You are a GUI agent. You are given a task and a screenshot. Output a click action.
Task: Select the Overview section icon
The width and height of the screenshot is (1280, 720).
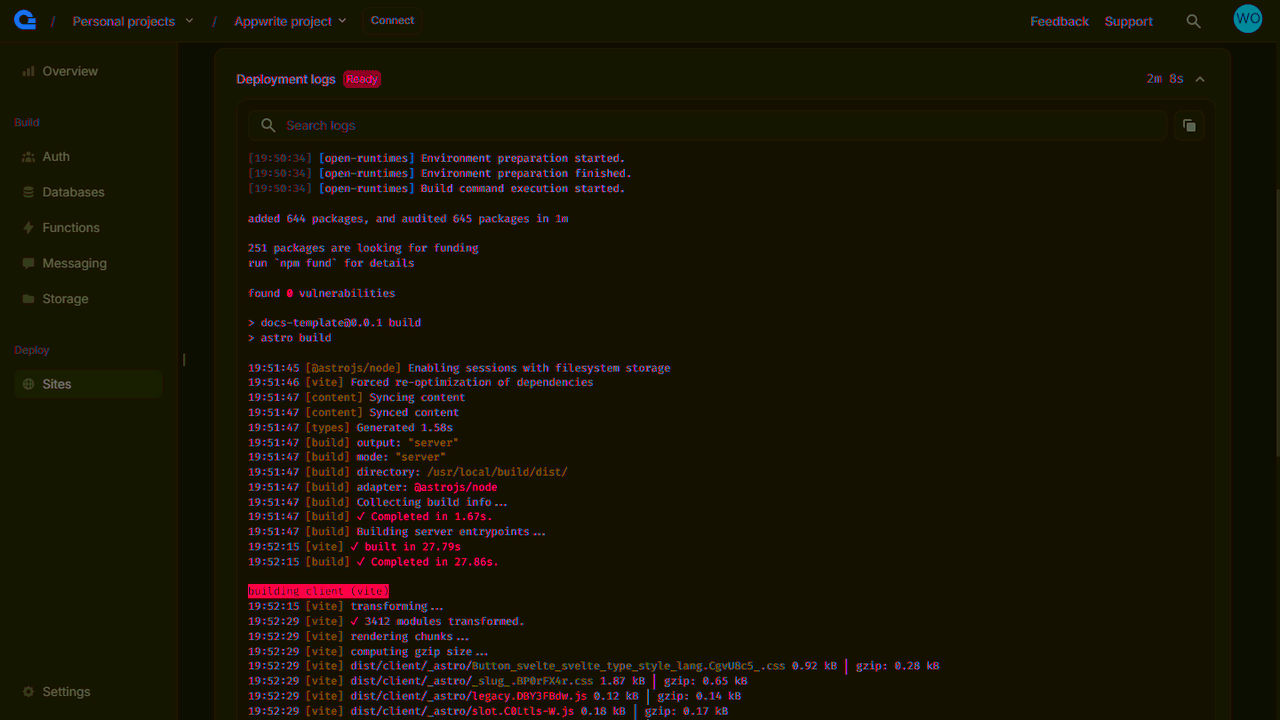28,71
